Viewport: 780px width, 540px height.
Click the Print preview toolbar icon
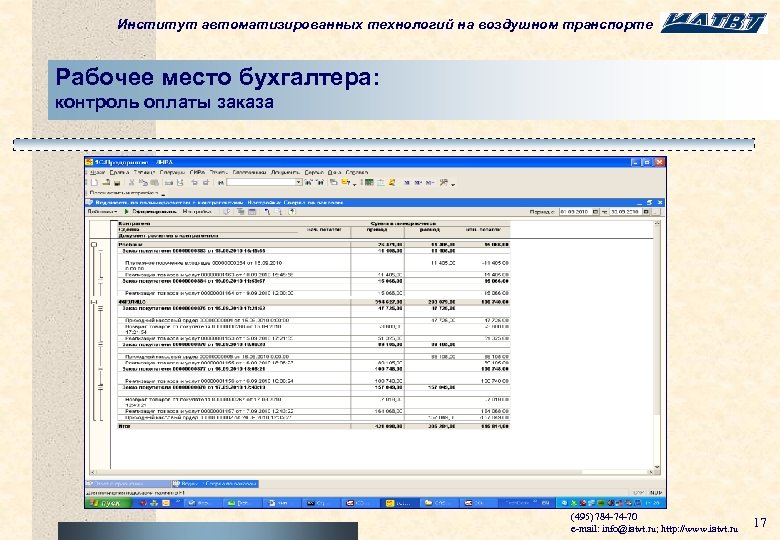[180, 183]
